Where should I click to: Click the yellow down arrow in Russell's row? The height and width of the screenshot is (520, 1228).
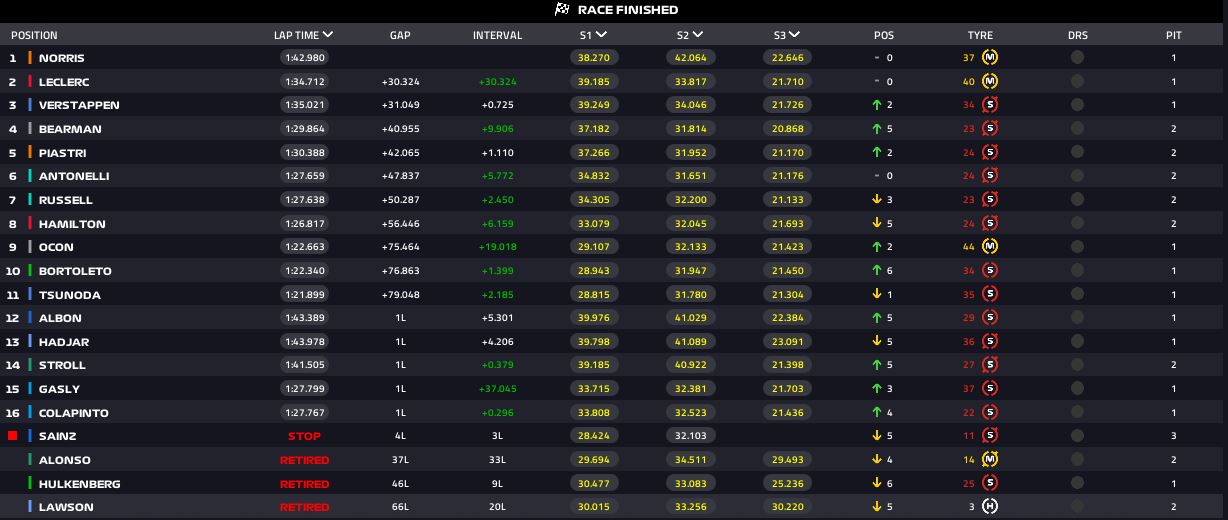tap(876, 200)
